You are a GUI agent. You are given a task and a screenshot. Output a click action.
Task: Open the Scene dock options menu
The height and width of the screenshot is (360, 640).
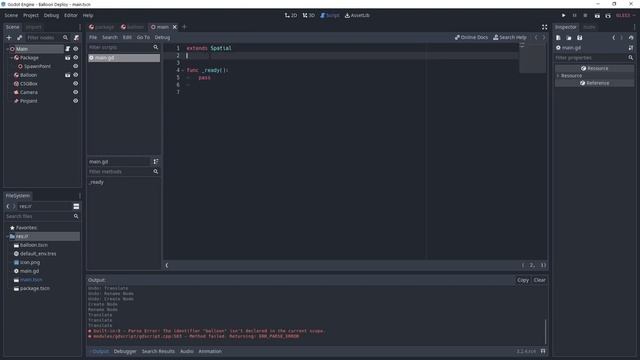(x=80, y=27)
